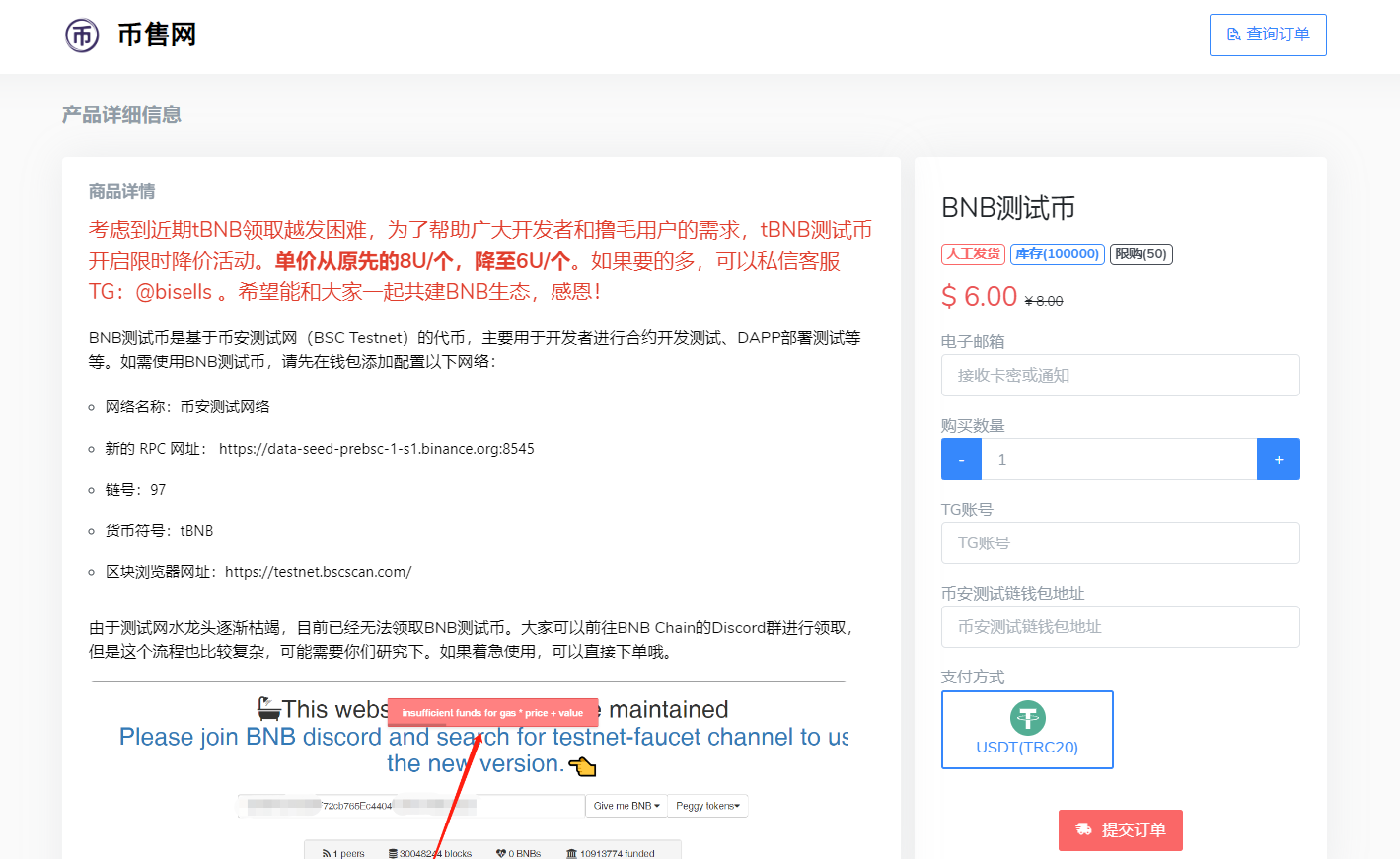Image resolution: width=1400 pixels, height=859 pixels.
Task: Click the TG账号 input field
Action: [1120, 543]
